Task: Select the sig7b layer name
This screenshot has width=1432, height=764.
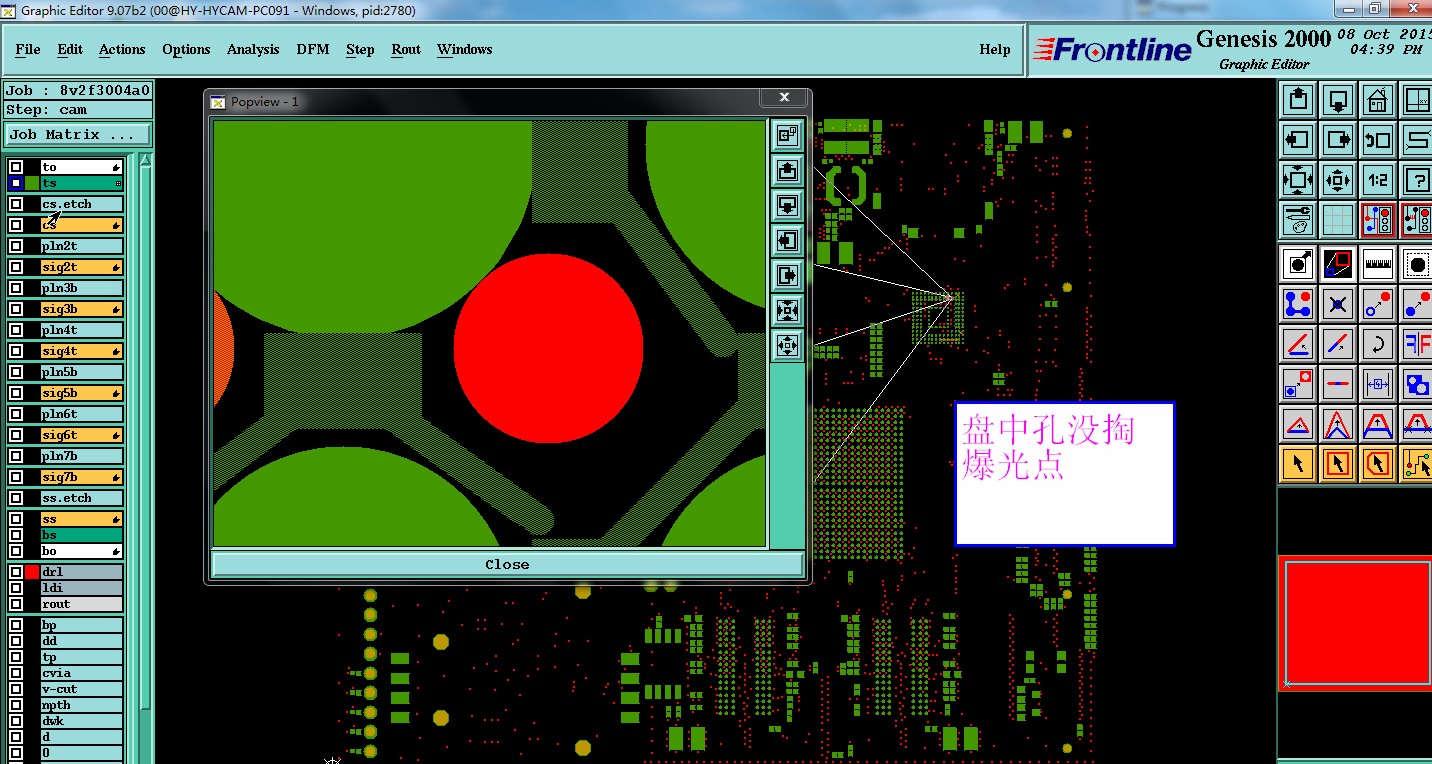Action: tap(81, 477)
